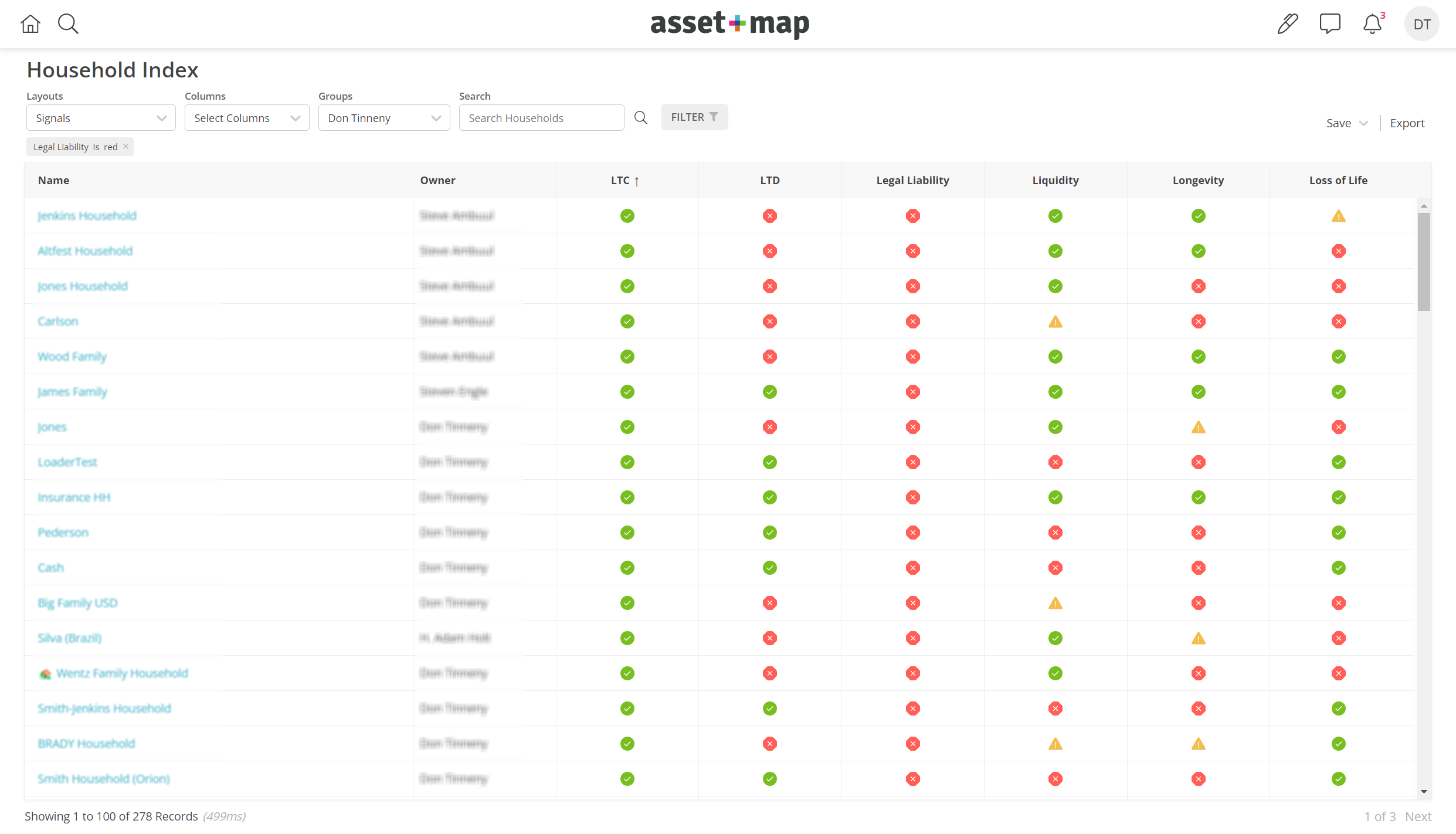
Task: Open the Wentz Family Household link
Action: [121, 673]
